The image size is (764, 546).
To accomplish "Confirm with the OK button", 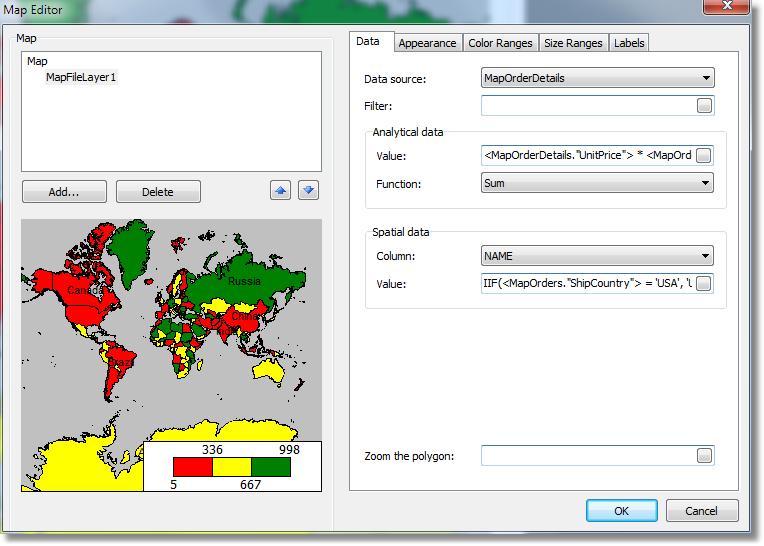I will [x=621, y=511].
